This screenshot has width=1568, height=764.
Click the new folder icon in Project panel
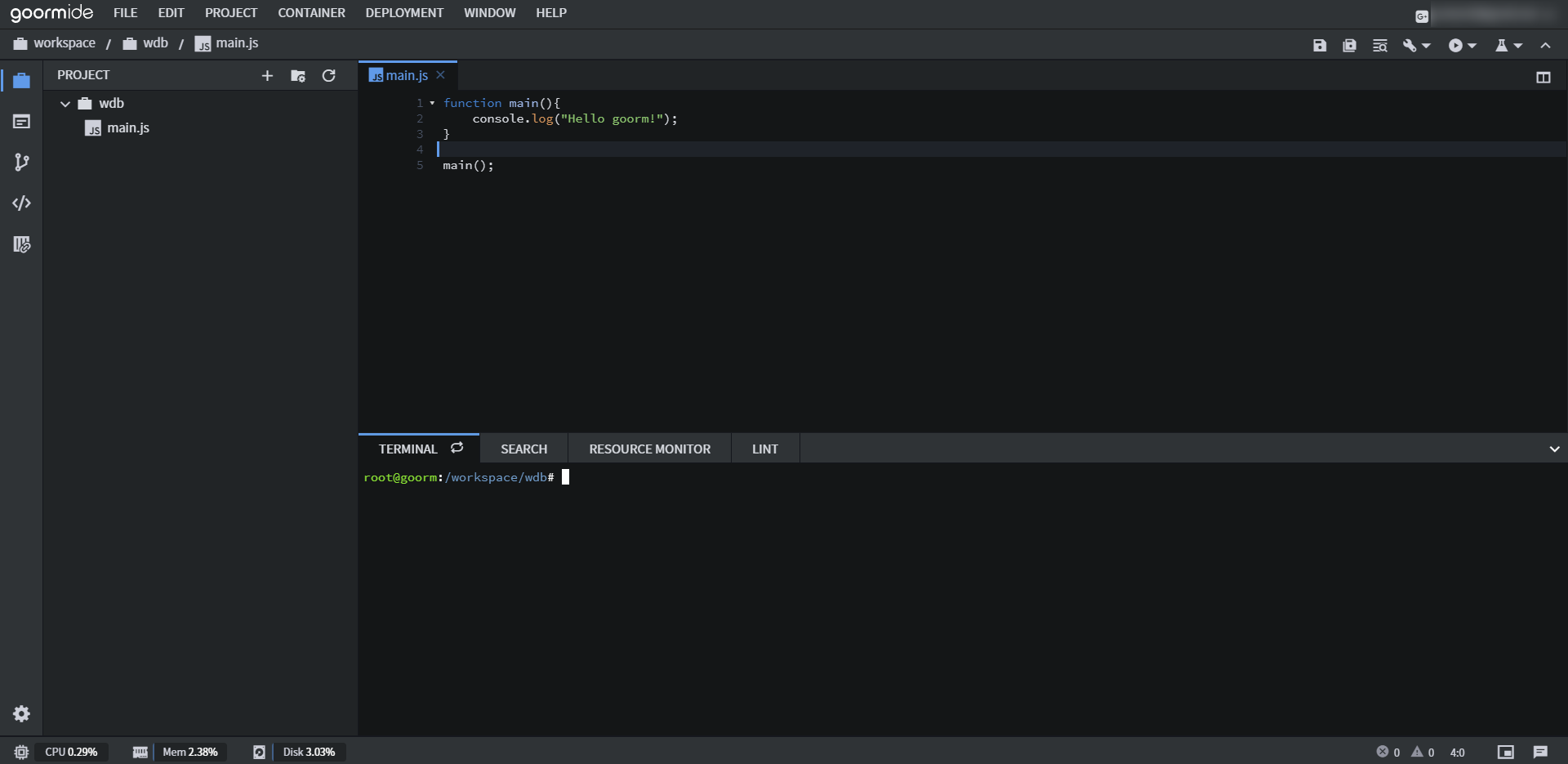coord(298,76)
